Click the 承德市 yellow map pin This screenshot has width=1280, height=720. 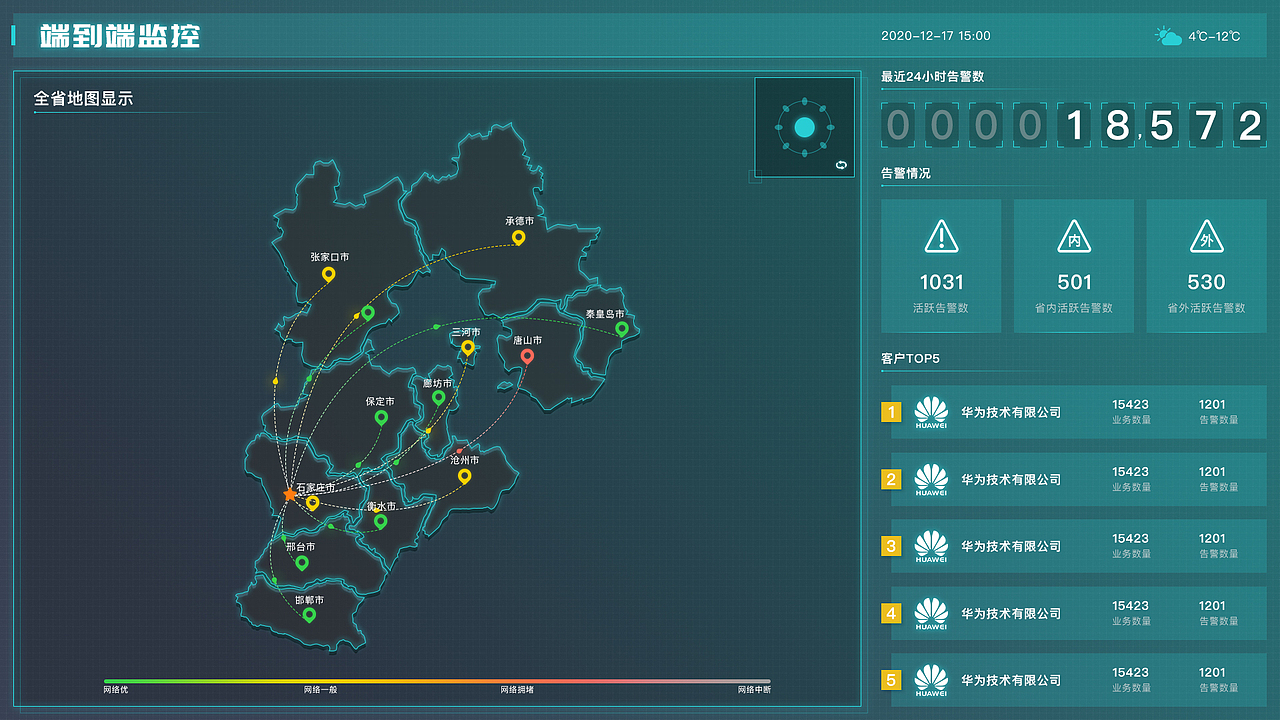click(518, 237)
